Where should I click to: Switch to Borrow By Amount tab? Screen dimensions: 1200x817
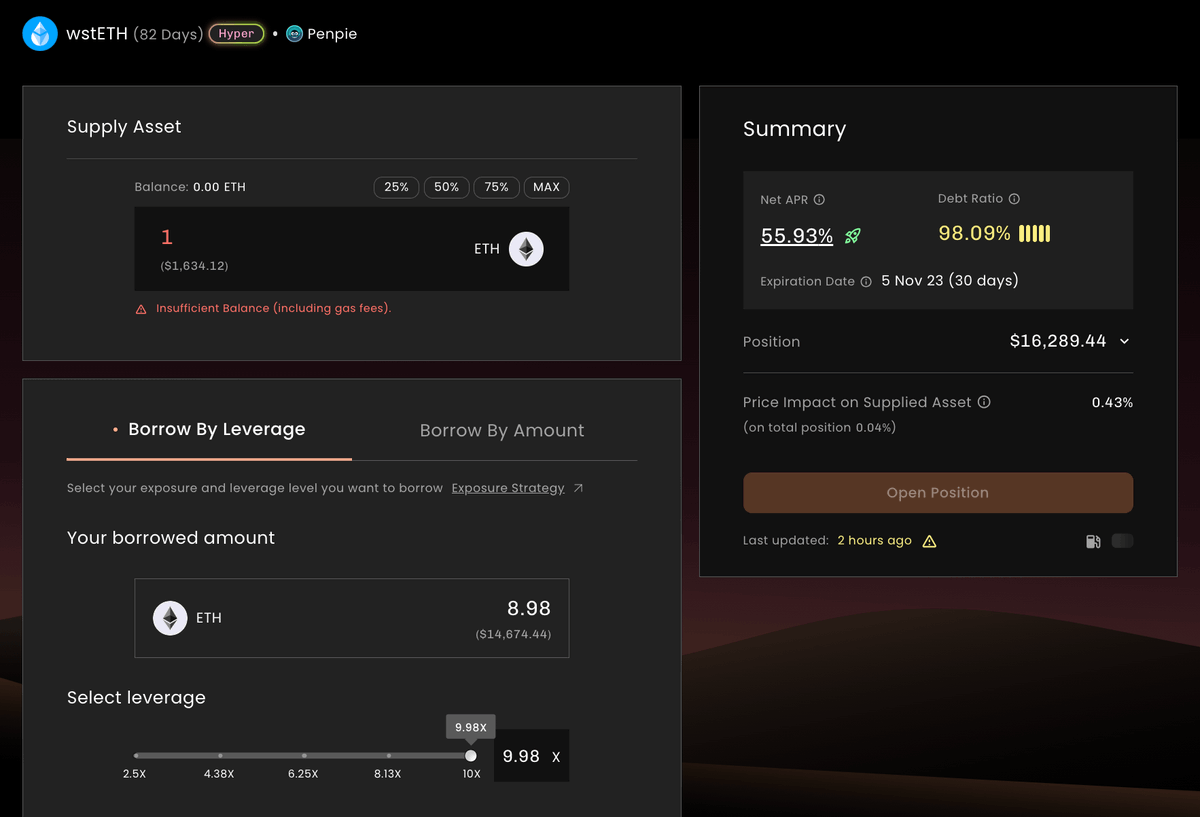pyautogui.click(x=502, y=430)
